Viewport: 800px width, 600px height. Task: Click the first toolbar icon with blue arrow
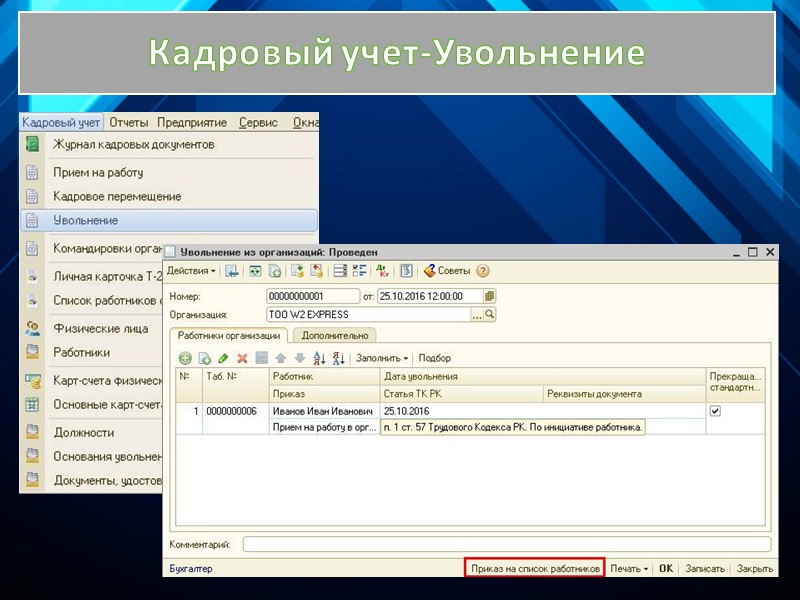point(232,271)
